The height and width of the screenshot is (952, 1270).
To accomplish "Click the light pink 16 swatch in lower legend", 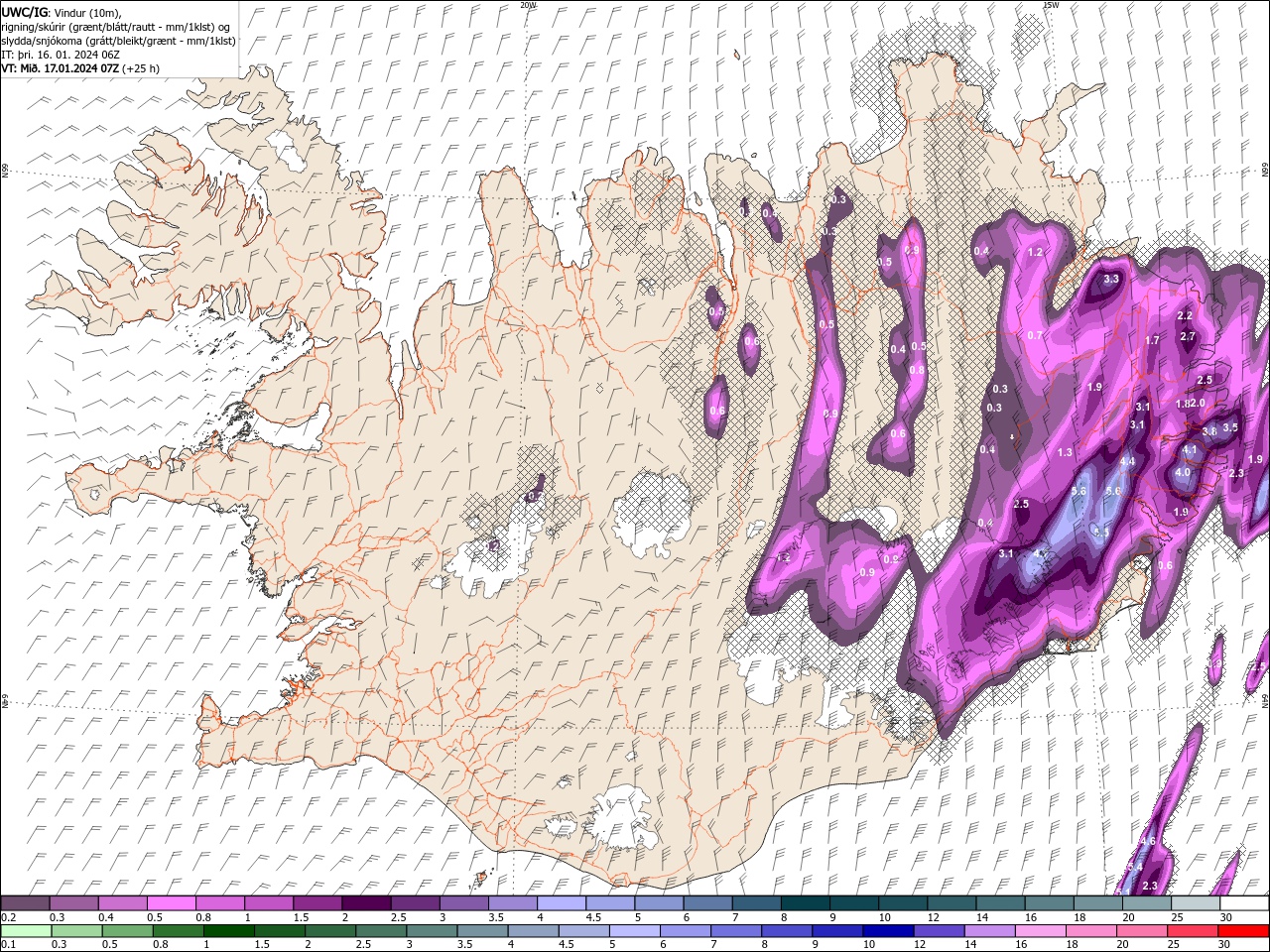I will point(1039,931).
